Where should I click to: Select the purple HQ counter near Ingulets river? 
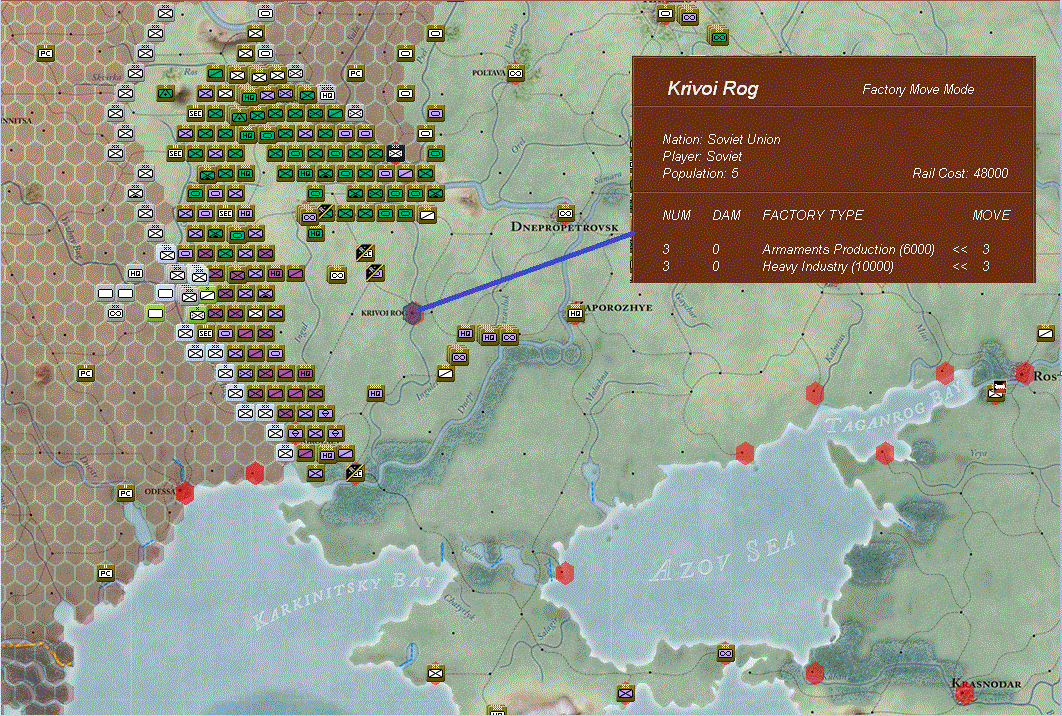(375, 393)
